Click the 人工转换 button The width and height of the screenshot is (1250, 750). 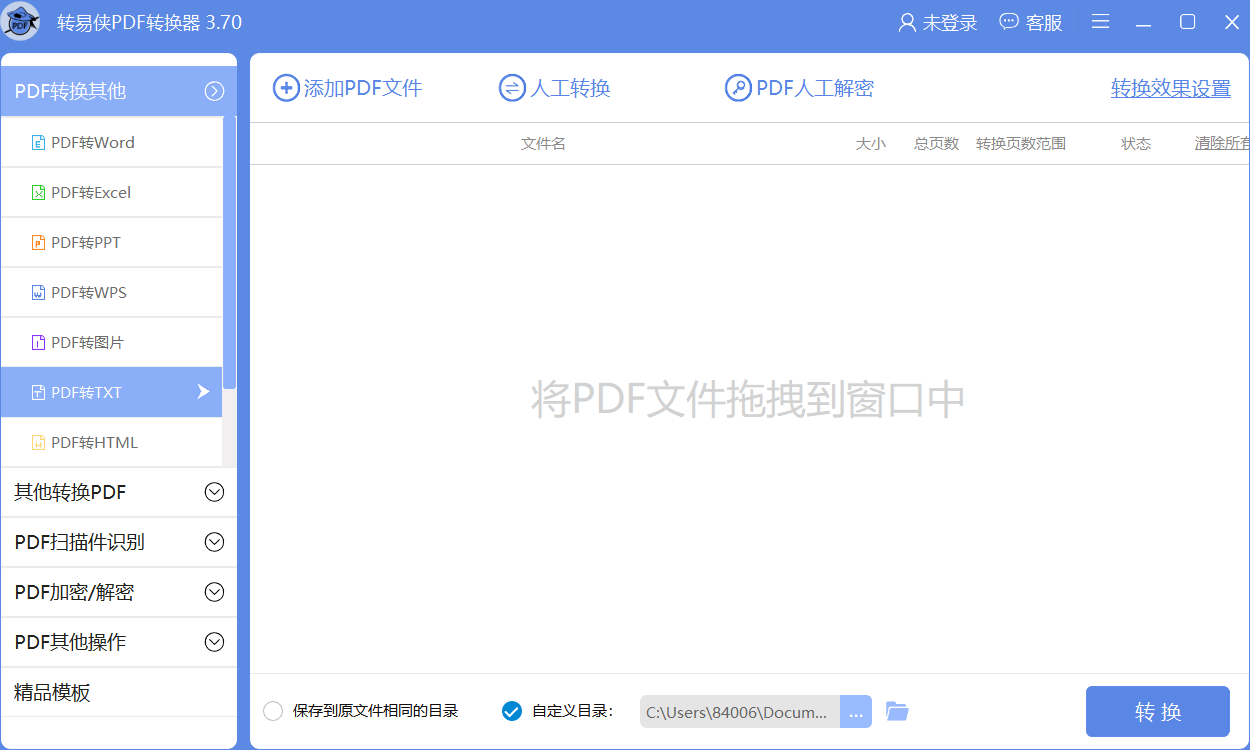[555, 88]
